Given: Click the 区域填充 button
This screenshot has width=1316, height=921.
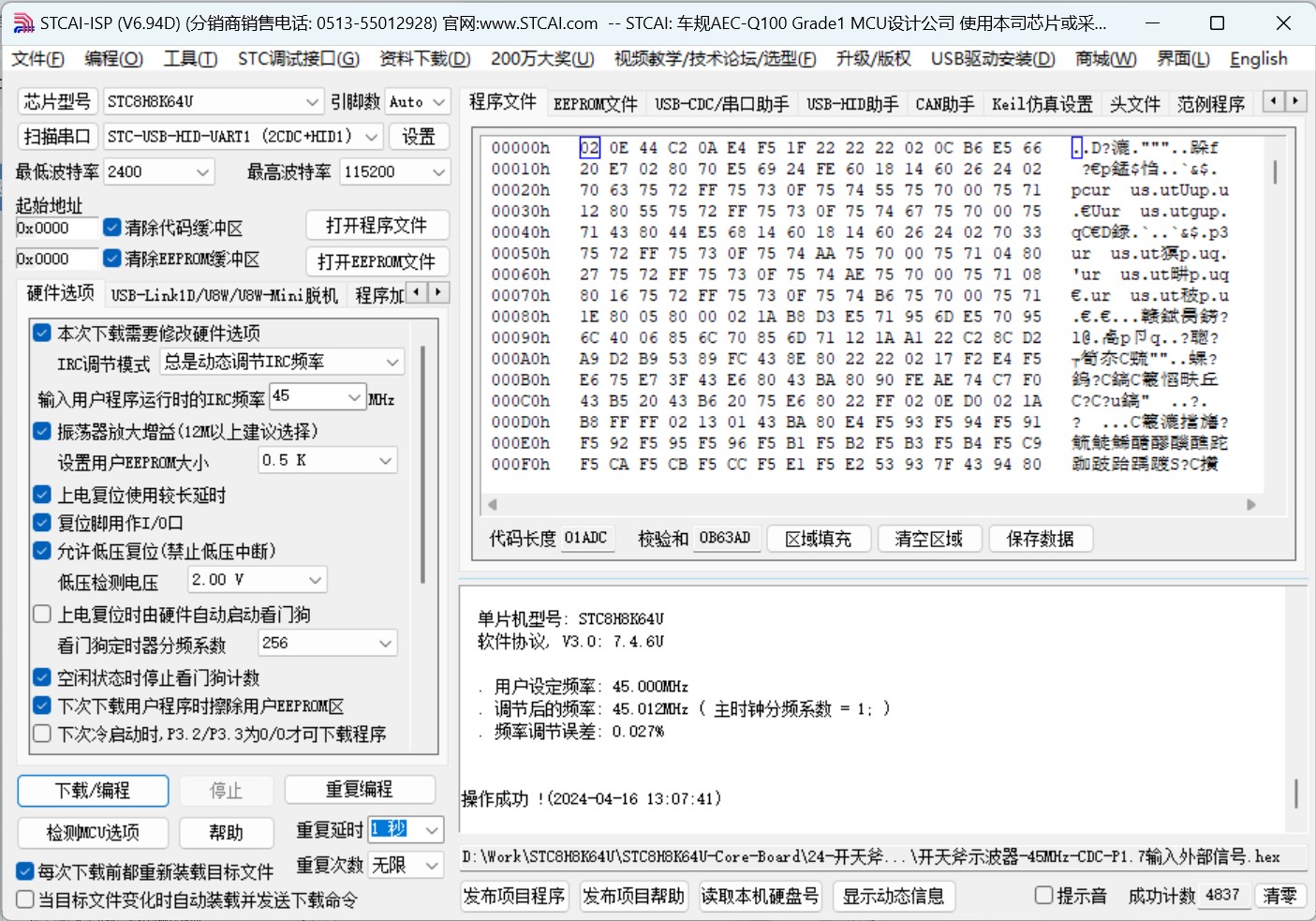Looking at the screenshot, I should coord(819,539).
